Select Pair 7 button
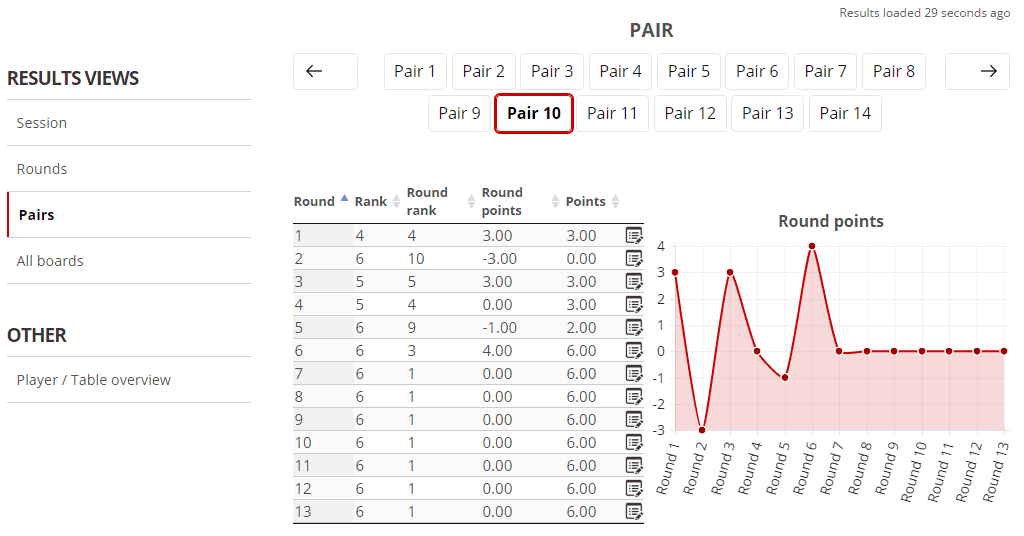1024x536 pixels. tap(825, 72)
